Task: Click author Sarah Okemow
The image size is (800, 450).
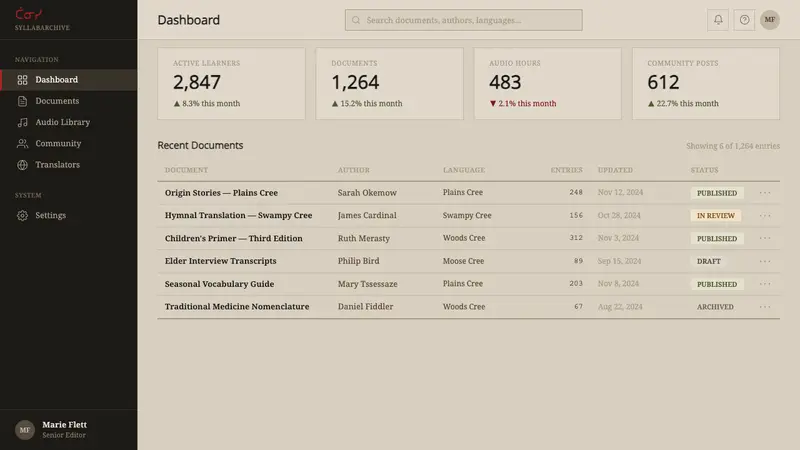Action: tap(367, 193)
